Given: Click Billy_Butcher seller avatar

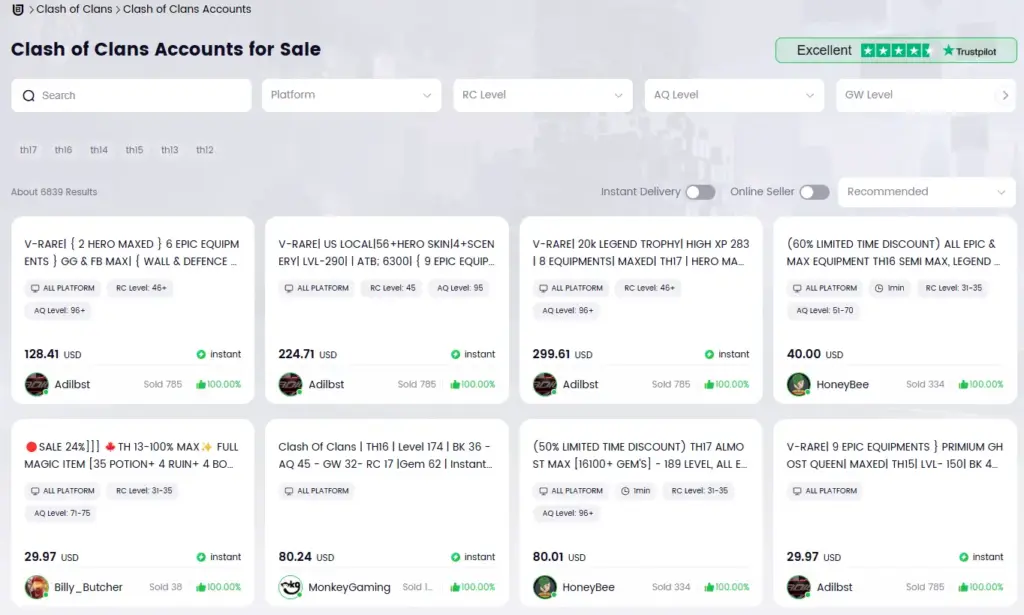Looking at the screenshot, I should click(37, 587).
